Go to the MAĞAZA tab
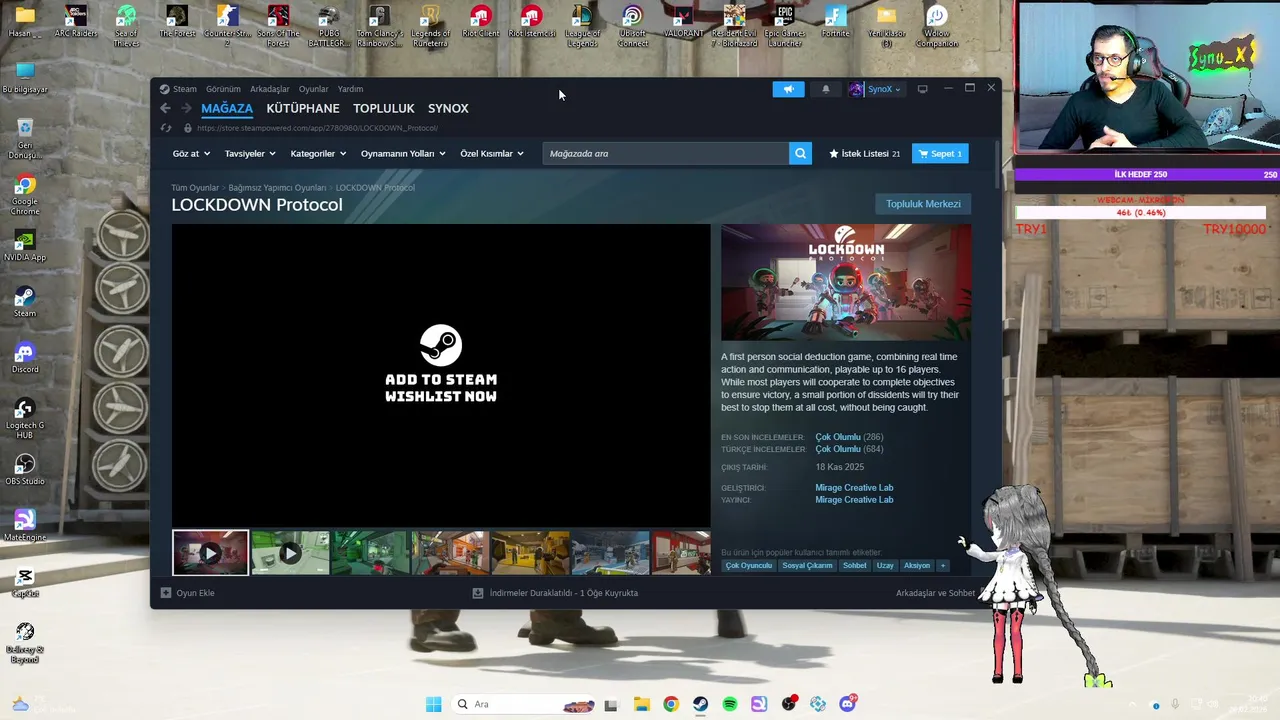 227,108
